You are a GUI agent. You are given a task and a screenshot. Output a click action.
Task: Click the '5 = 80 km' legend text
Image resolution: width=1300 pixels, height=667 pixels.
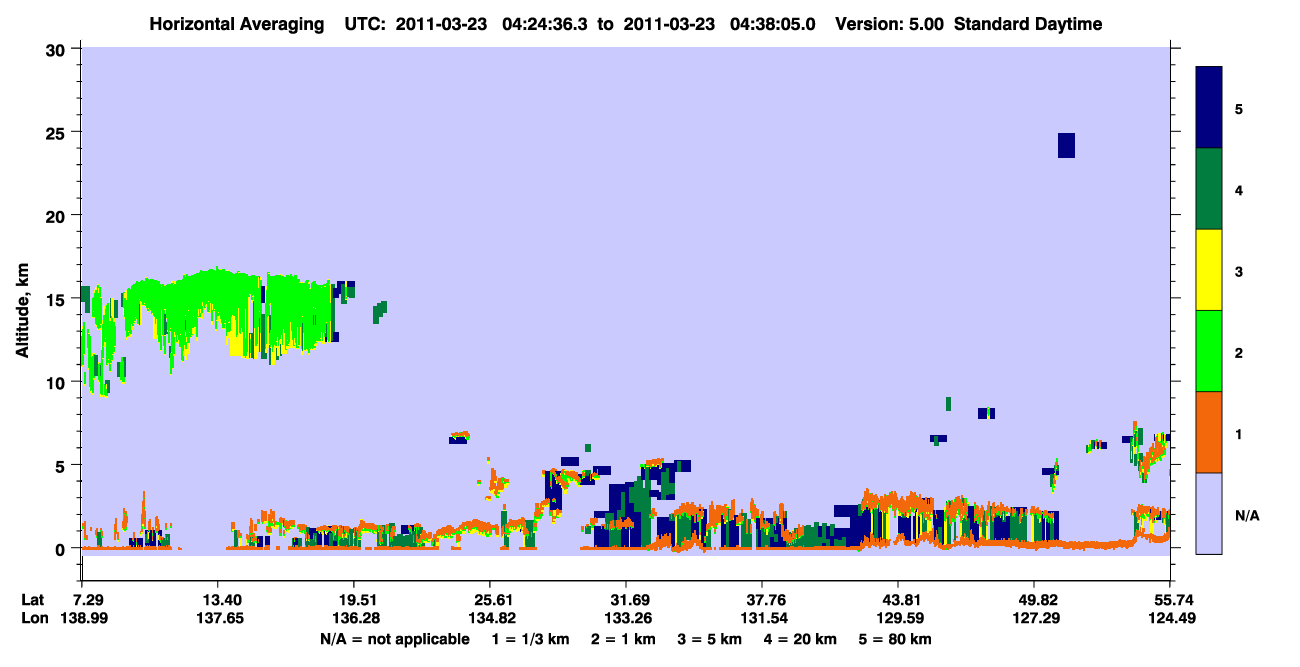[893, 639]
